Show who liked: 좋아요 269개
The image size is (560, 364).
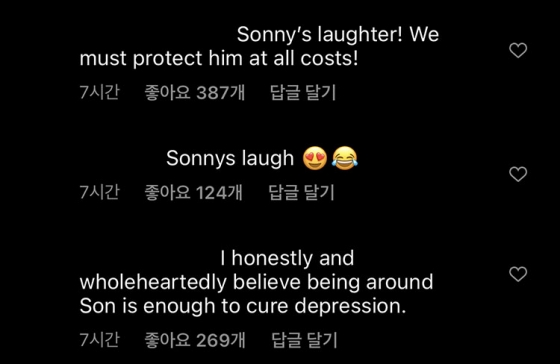[x=195, y=340]
